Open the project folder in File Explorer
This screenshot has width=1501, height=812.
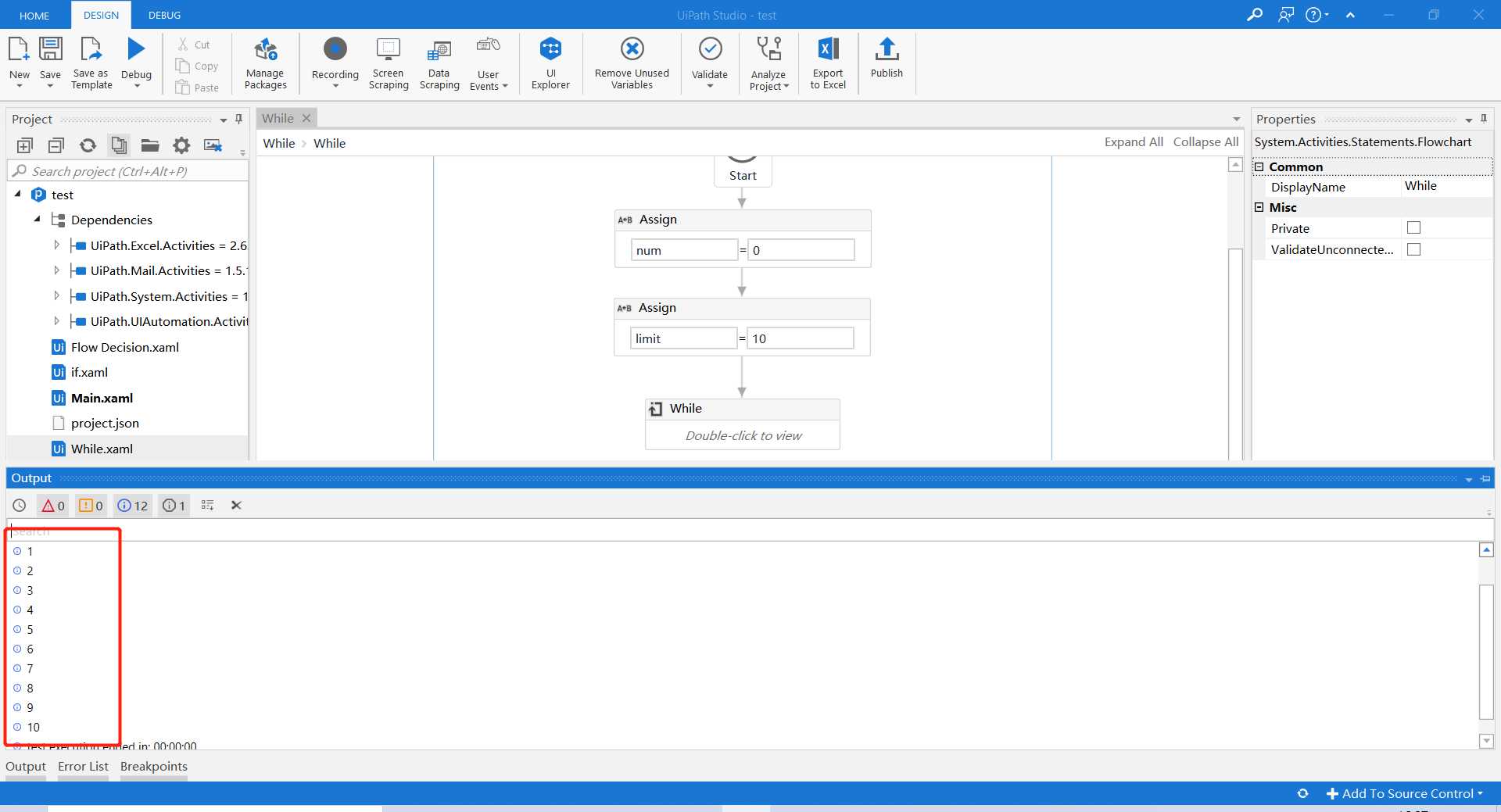pos(150,145)
